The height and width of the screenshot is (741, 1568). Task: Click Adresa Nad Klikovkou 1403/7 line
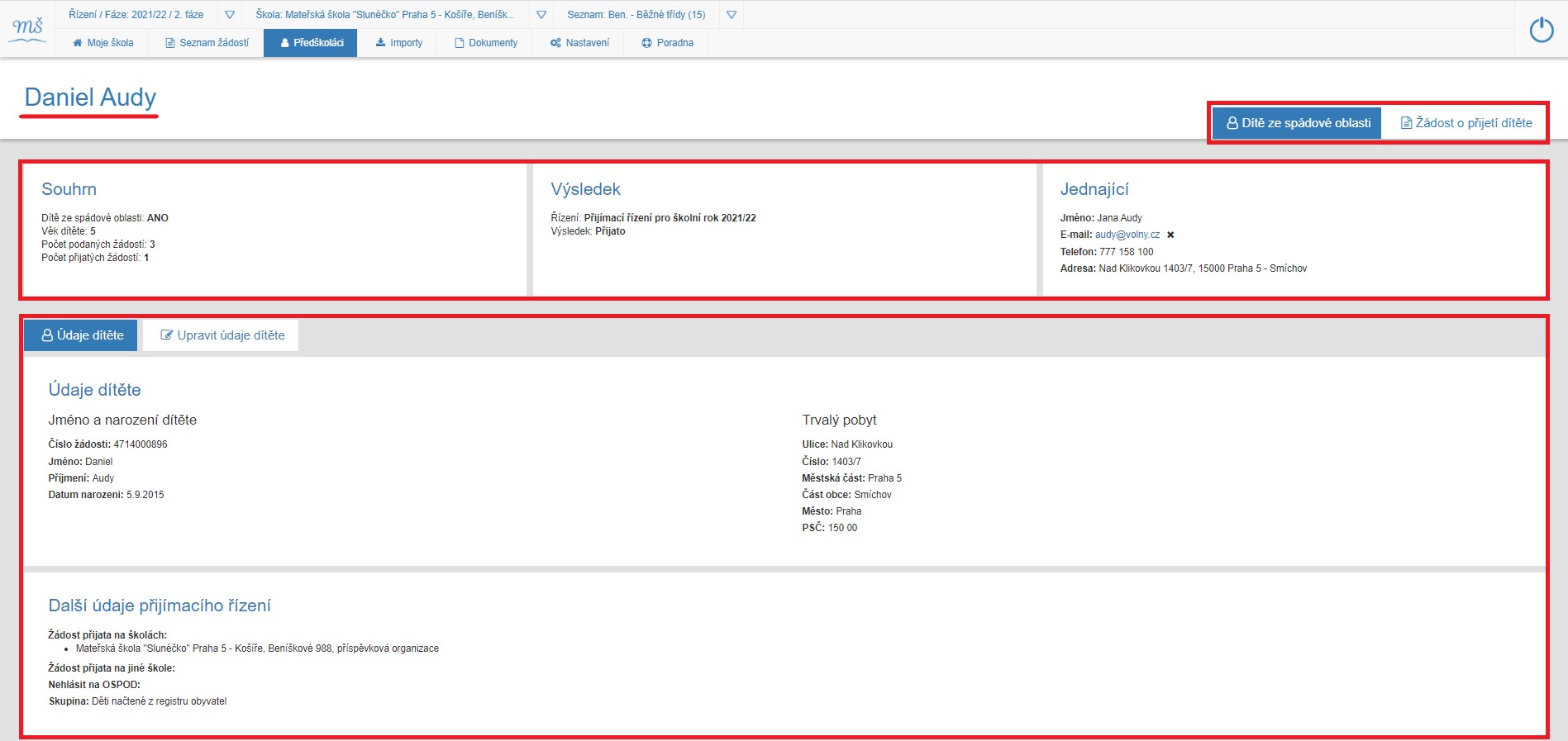pyautogui.click(x=1184, y=268)
